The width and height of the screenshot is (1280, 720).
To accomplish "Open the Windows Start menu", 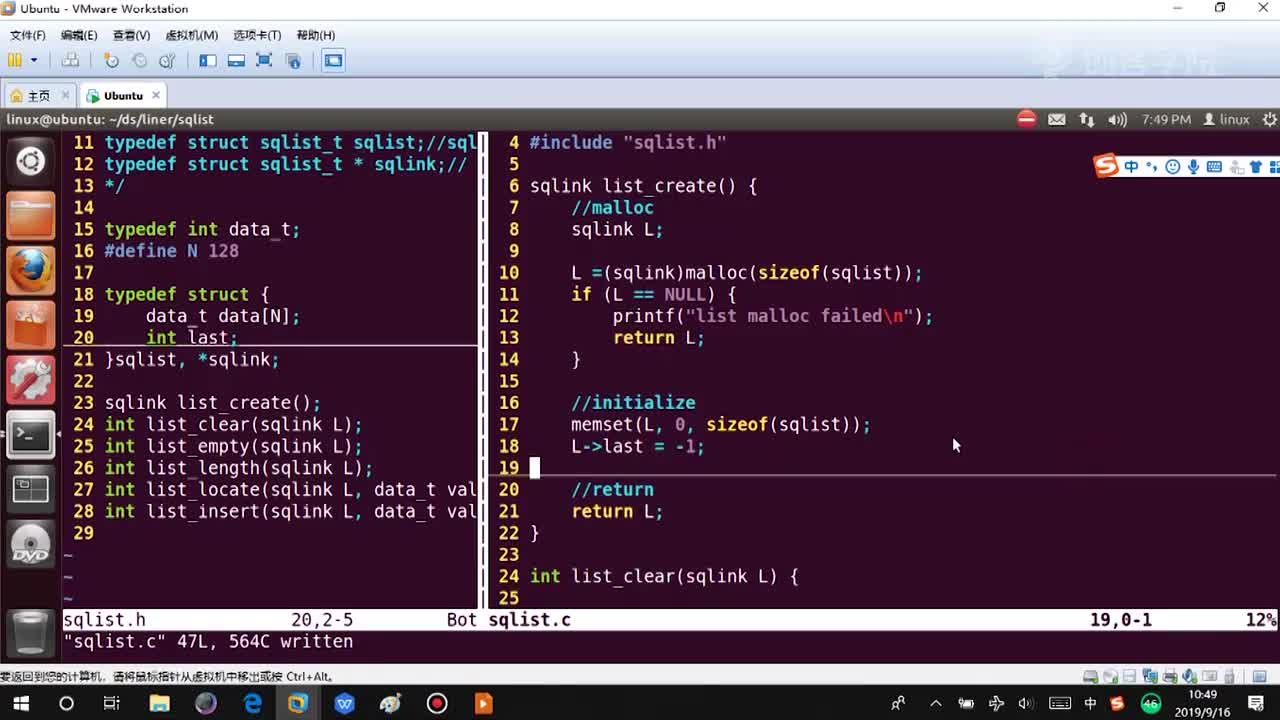I will tap(20, 703).
